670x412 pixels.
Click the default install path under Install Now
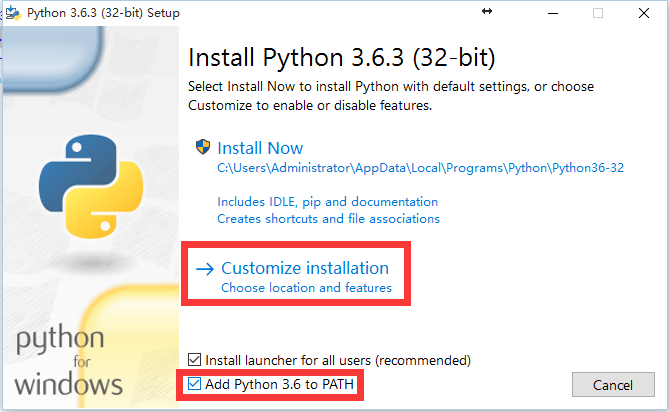(x=420, y=168)
